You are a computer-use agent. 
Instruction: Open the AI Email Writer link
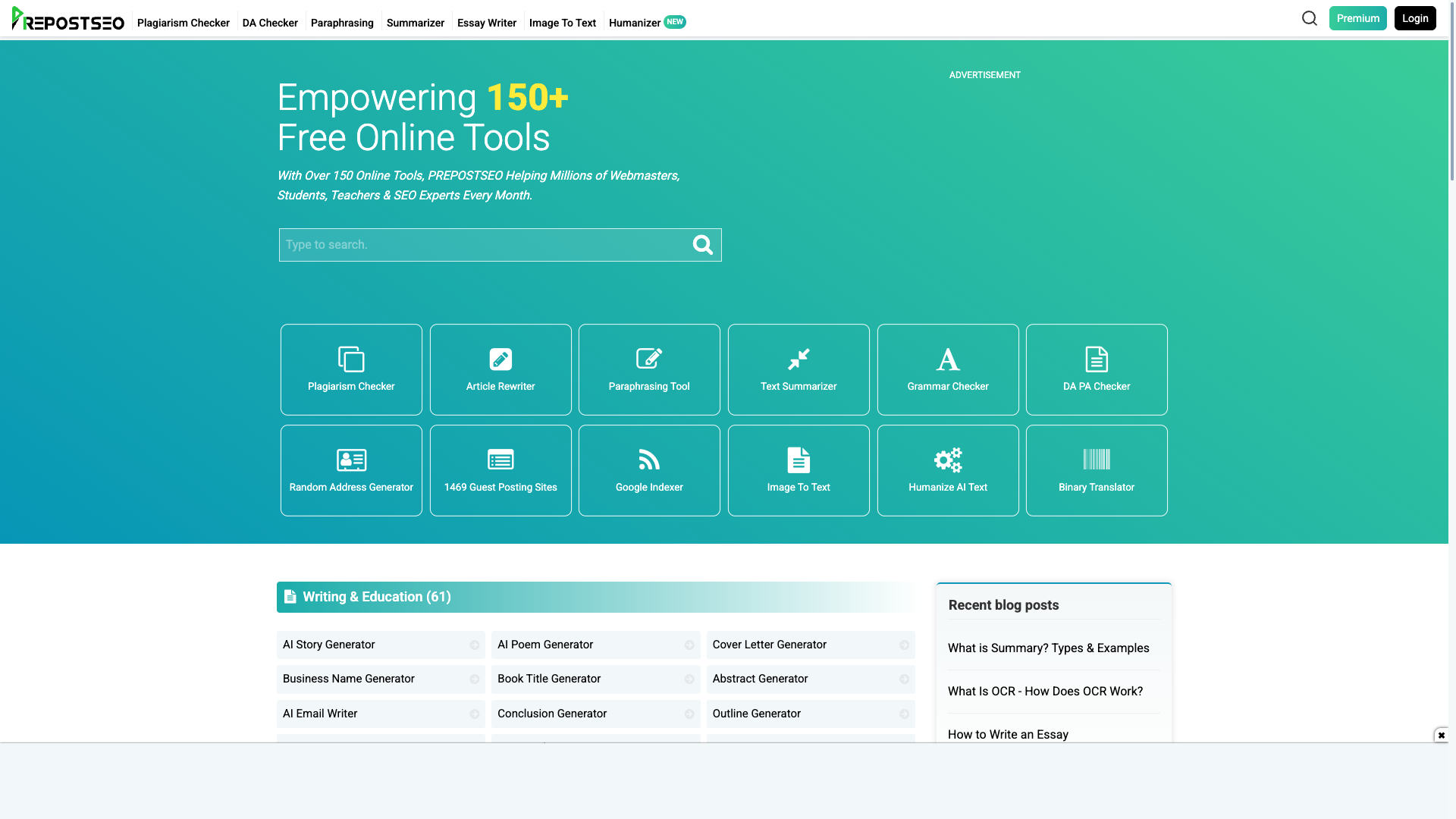[x=381, y=714]
